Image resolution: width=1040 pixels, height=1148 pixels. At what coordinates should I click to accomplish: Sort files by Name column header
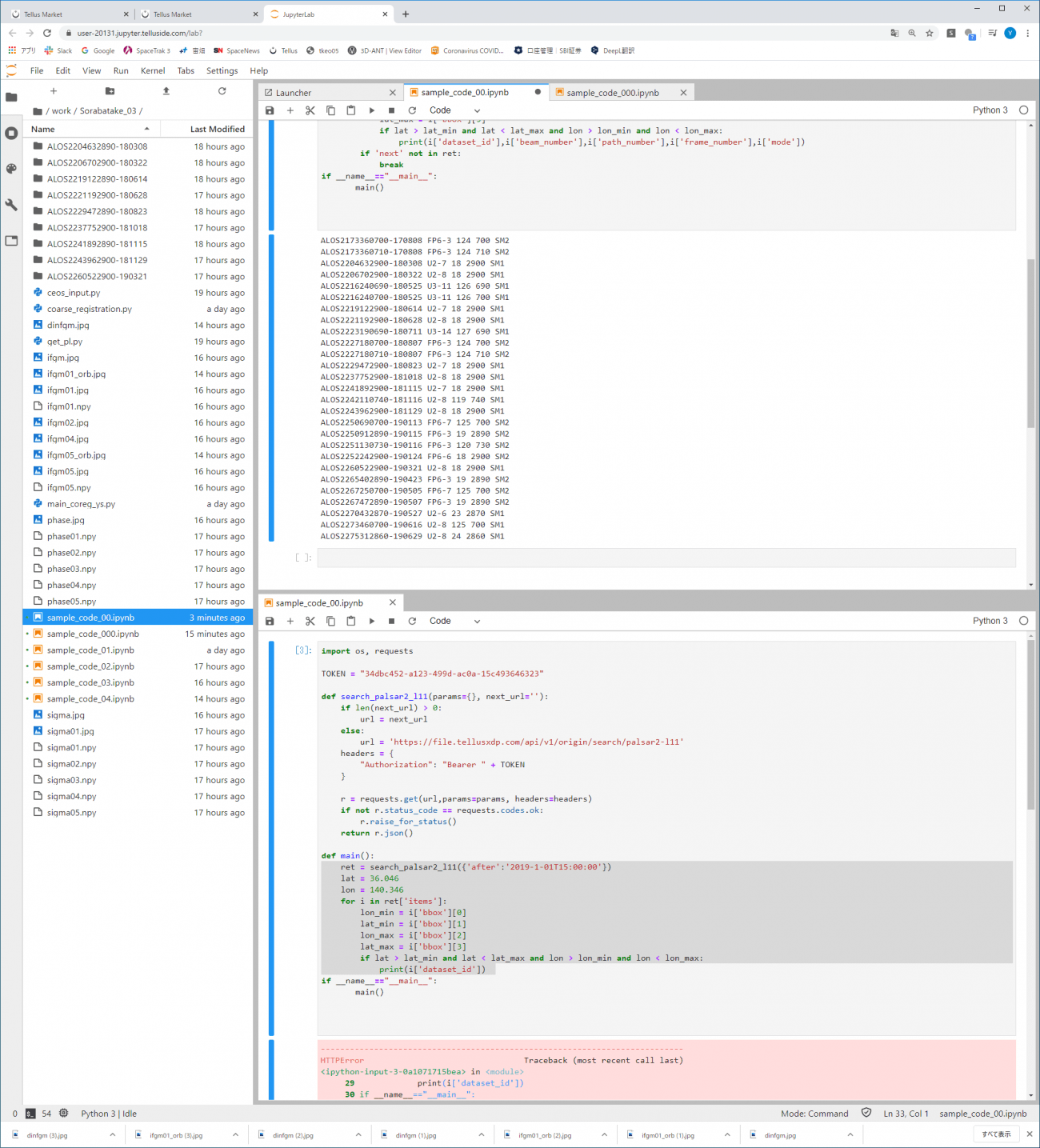[91, 129]
